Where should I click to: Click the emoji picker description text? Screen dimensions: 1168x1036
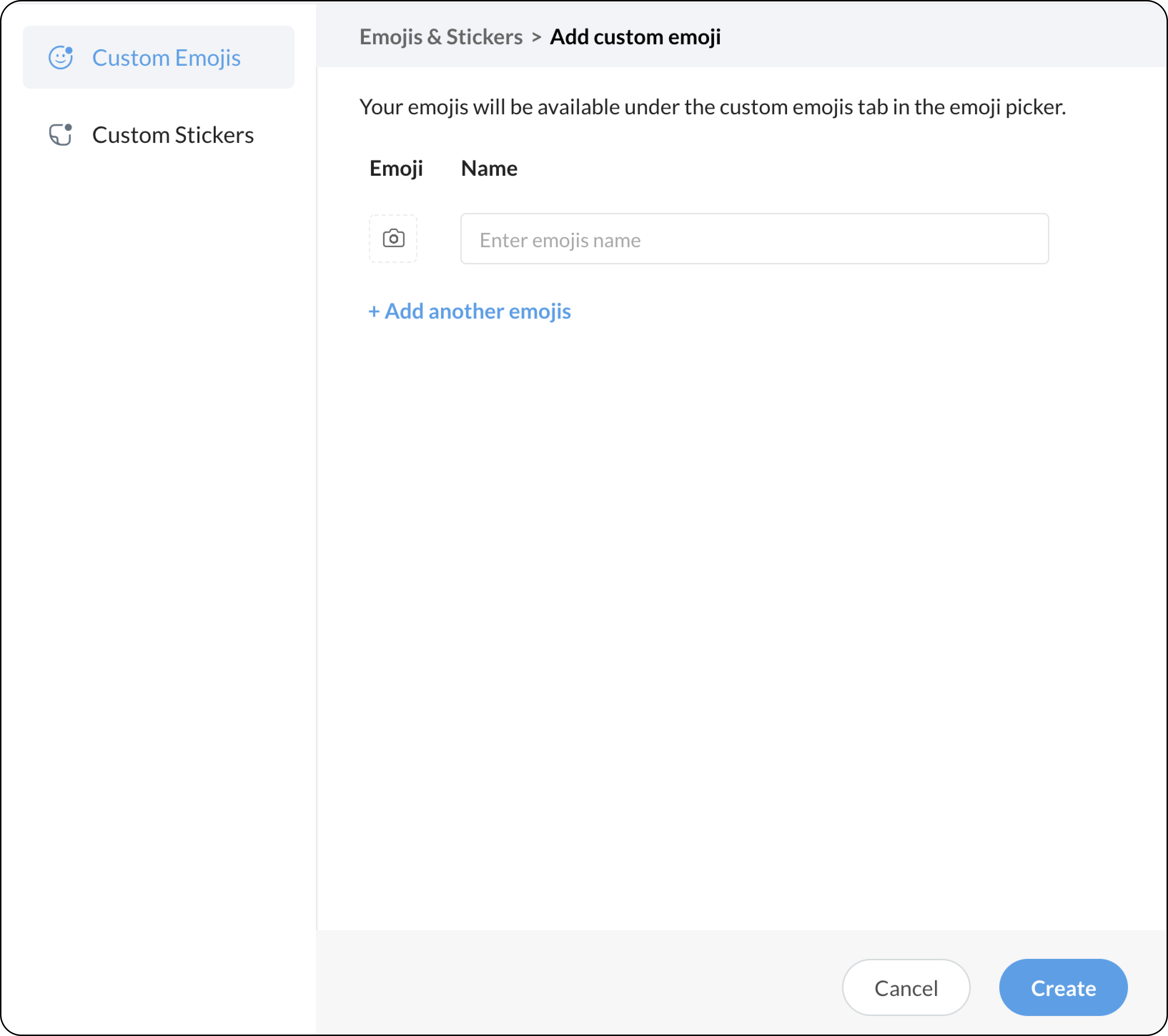712,108
